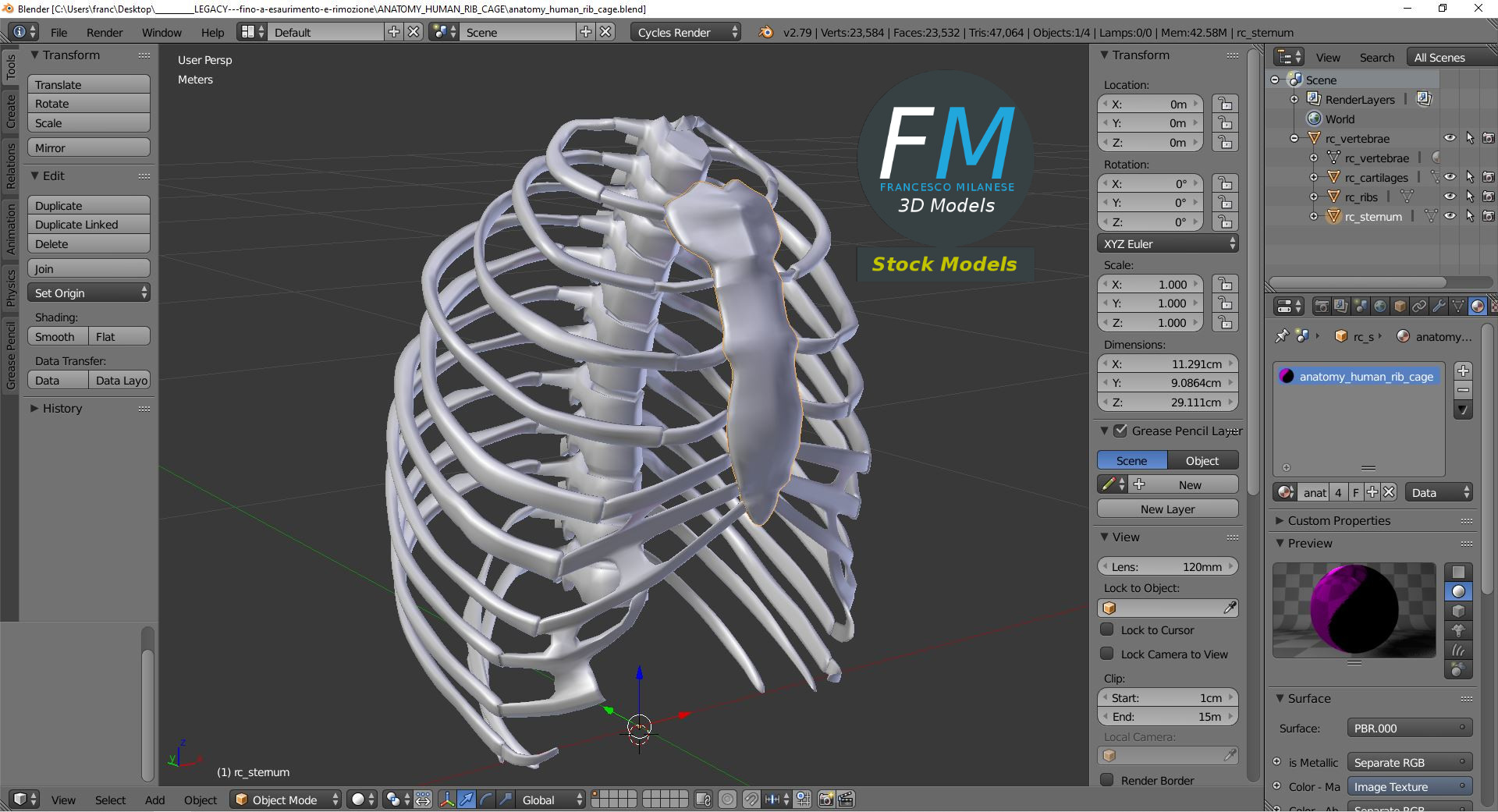Uncheck the Grease Pencil Layers checkbox
The image size is (1498, 812).
click(1120, 431)
